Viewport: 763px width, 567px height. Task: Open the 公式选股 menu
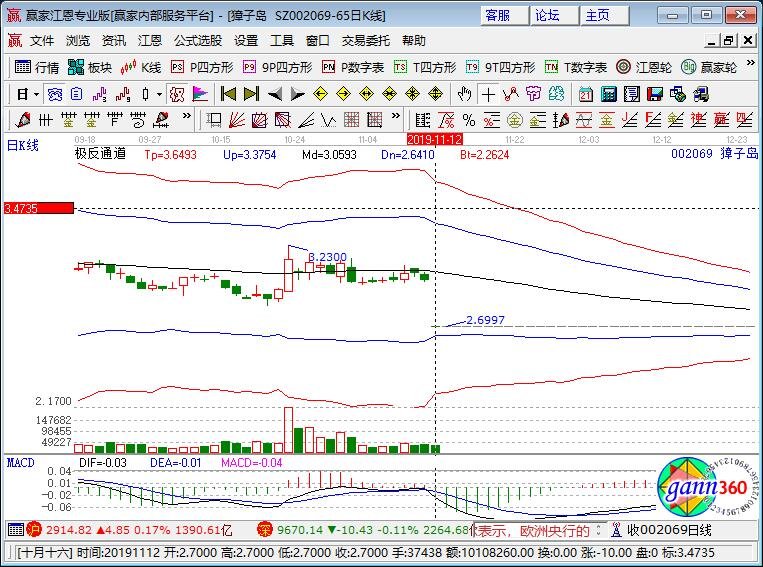point(198,41)
